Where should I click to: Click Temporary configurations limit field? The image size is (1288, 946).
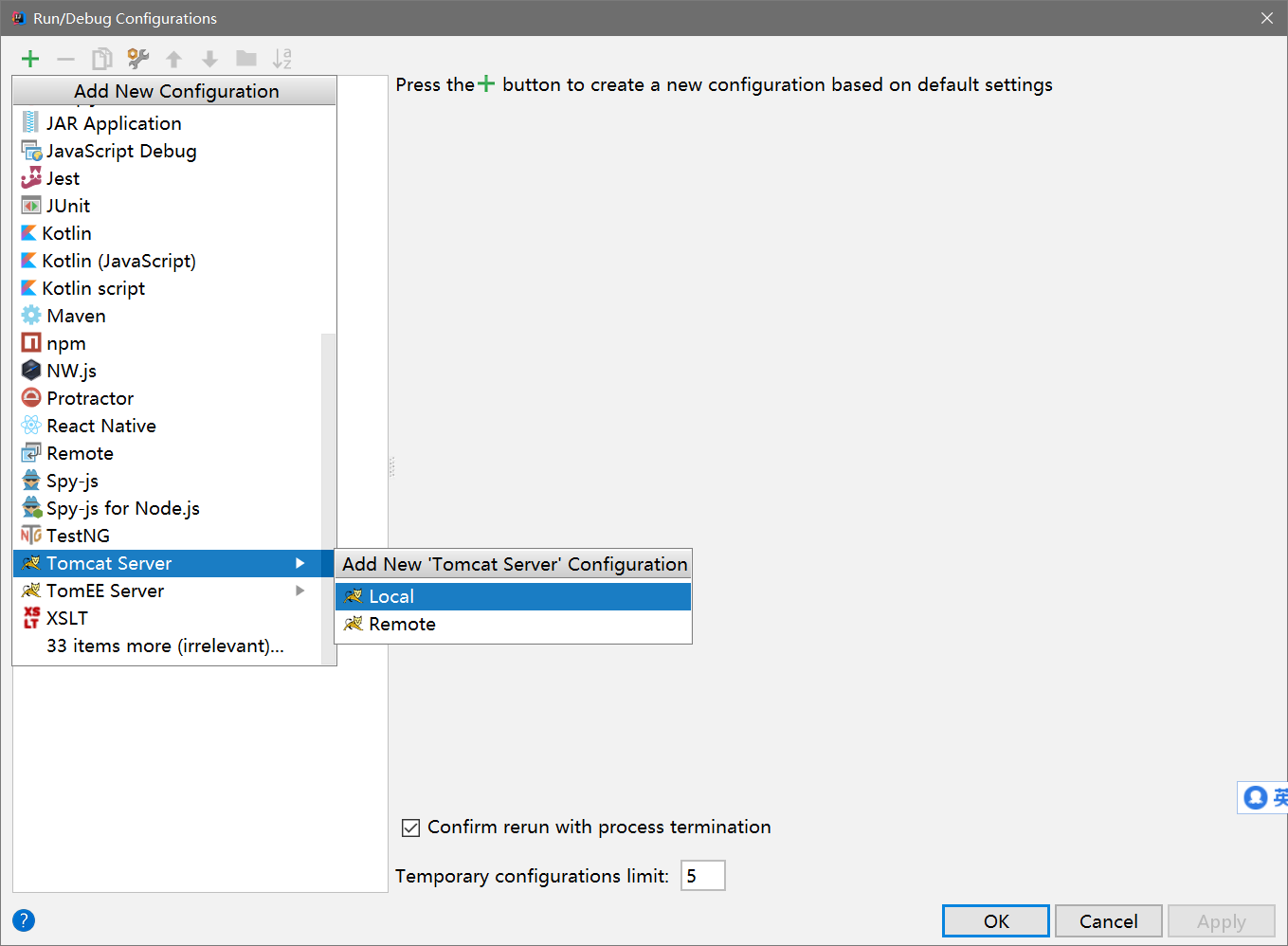click(703, 876)
